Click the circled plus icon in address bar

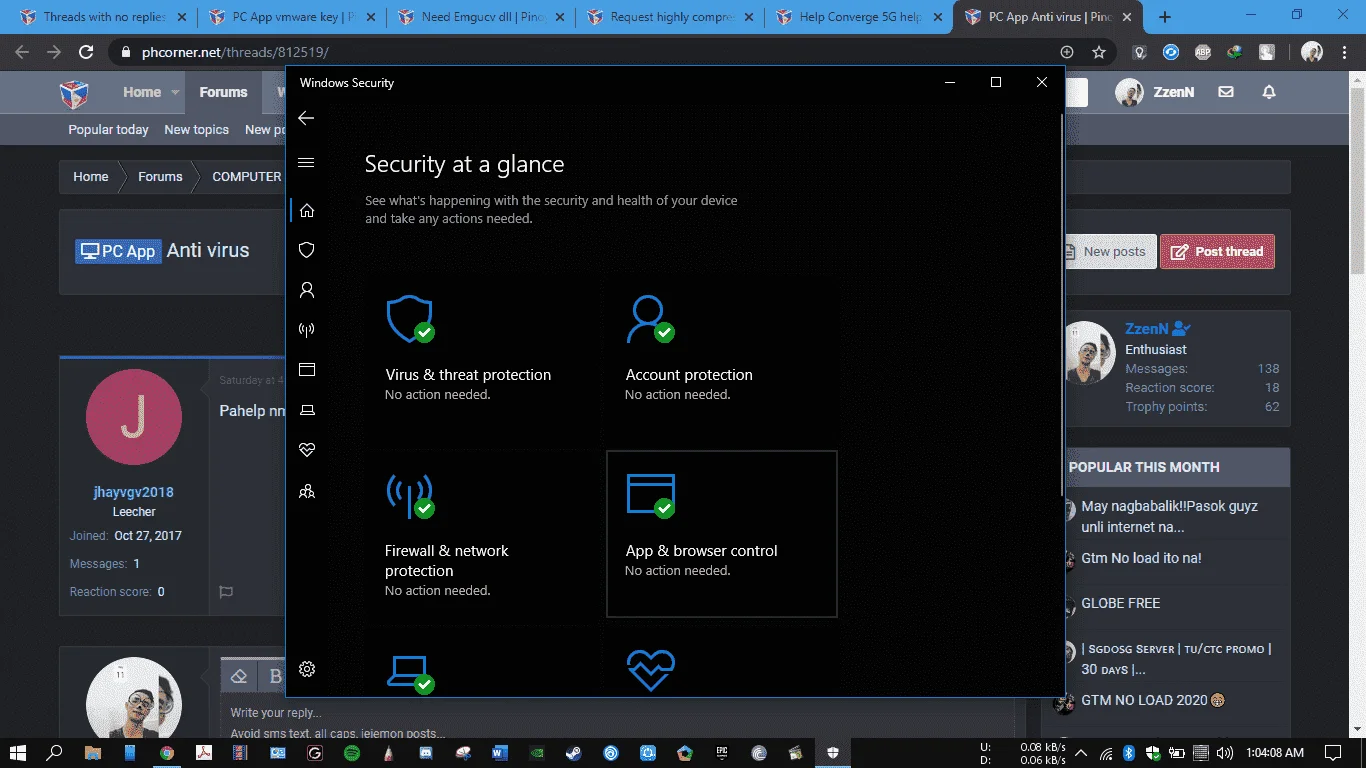click(1067, 52)
